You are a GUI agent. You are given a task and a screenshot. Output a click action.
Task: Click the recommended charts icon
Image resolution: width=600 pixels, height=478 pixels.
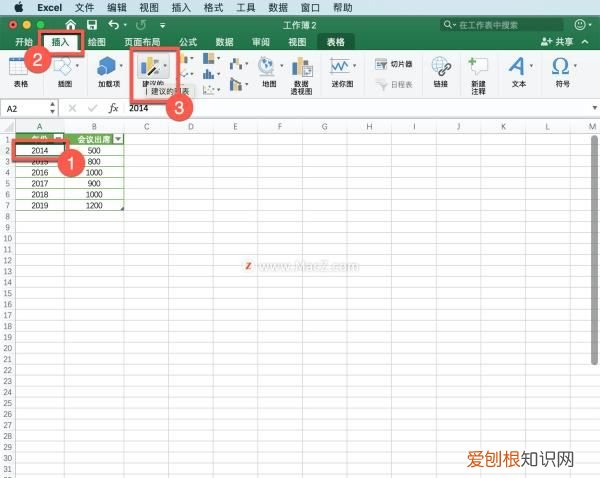tap(153, 69)
